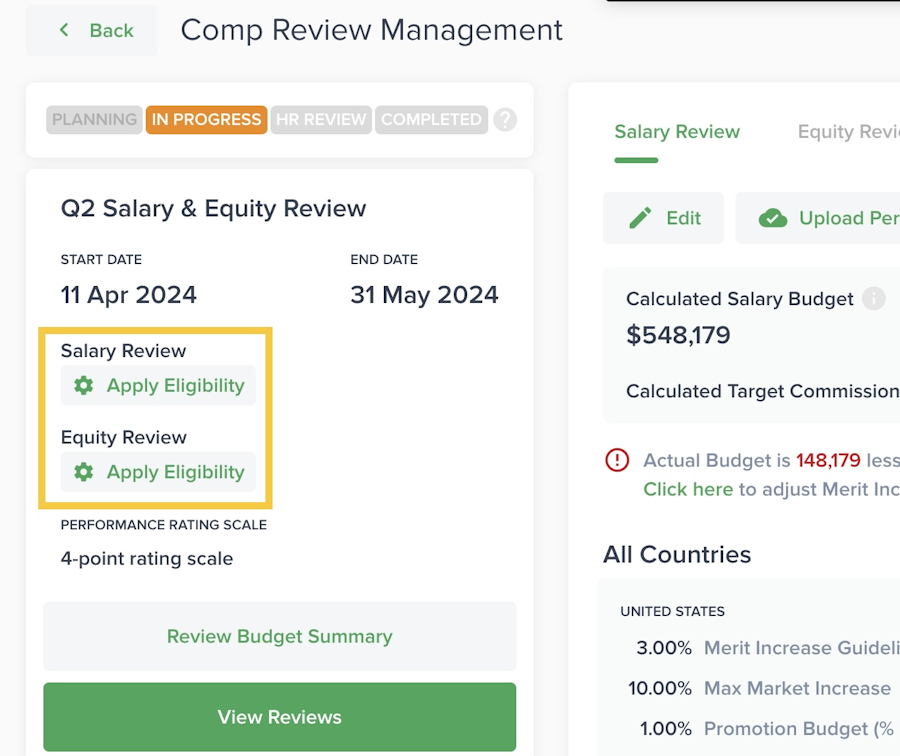The height and width of the screenshot is (756, 900).
Task: Follow the 'Click here' adjust merit link
Action: tap(688, 489)
